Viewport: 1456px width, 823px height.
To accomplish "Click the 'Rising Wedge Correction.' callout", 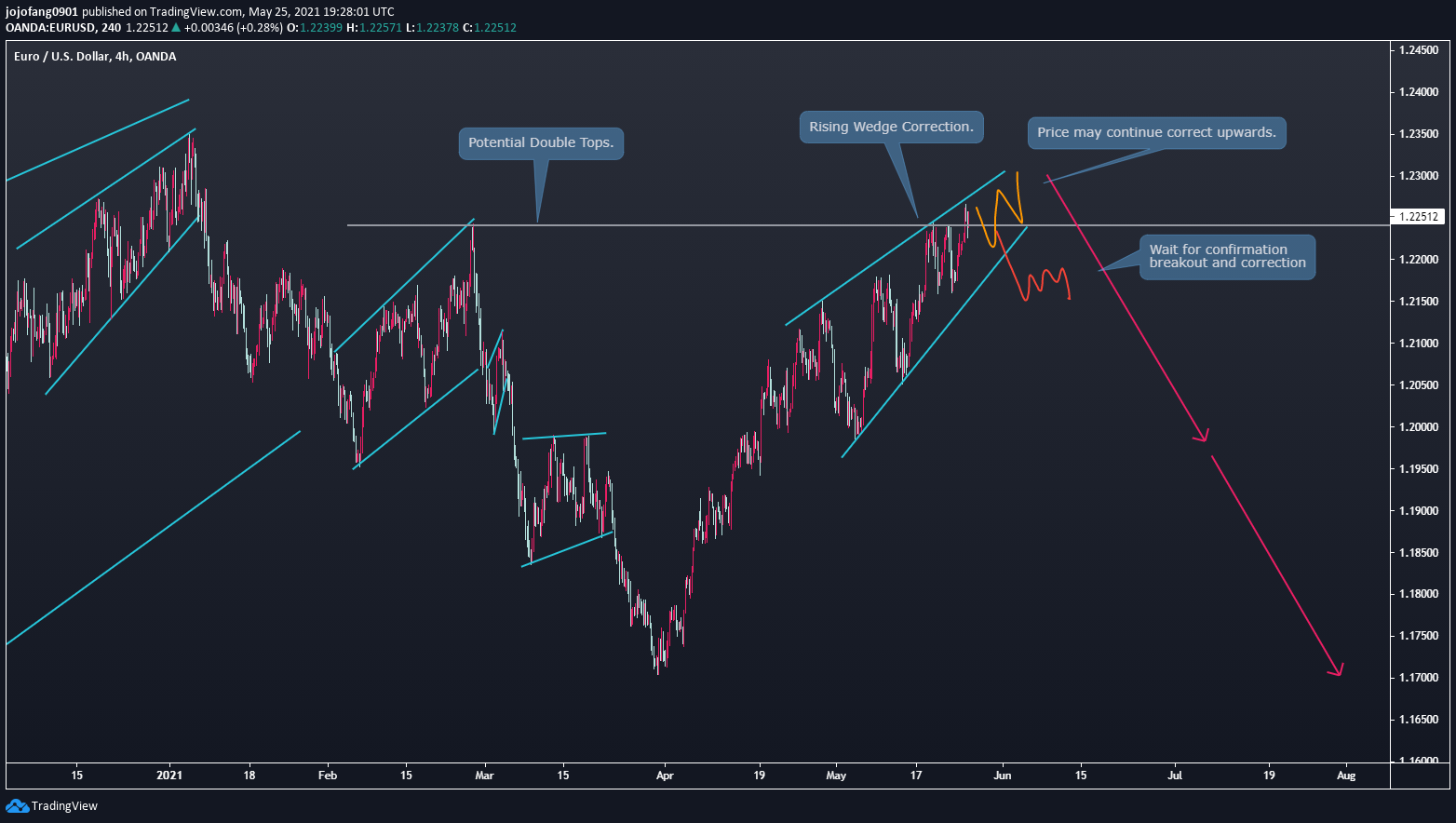I will 891,127.
